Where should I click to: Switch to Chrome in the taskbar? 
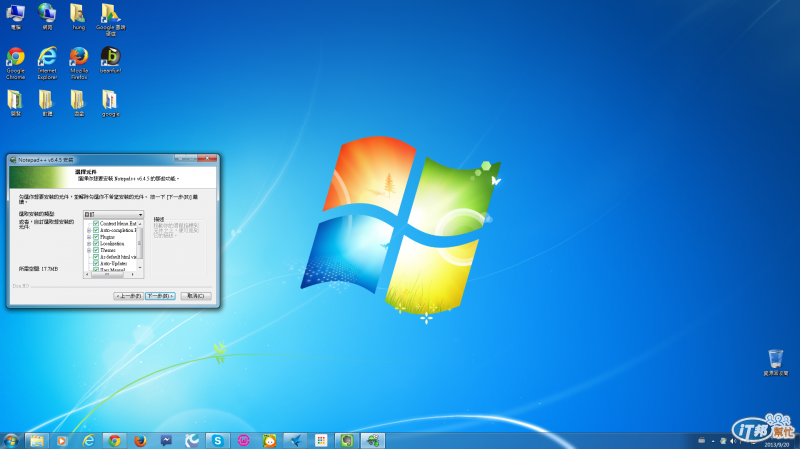(114, 440)
